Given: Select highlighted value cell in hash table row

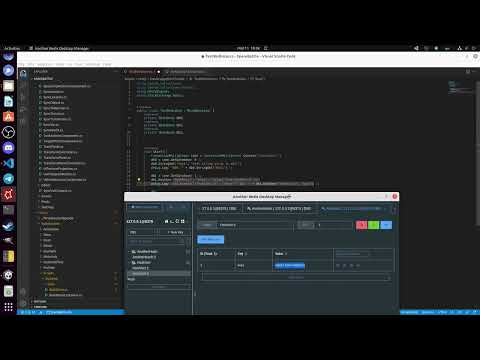Looking at the screenshot, I should coord(289,266).
